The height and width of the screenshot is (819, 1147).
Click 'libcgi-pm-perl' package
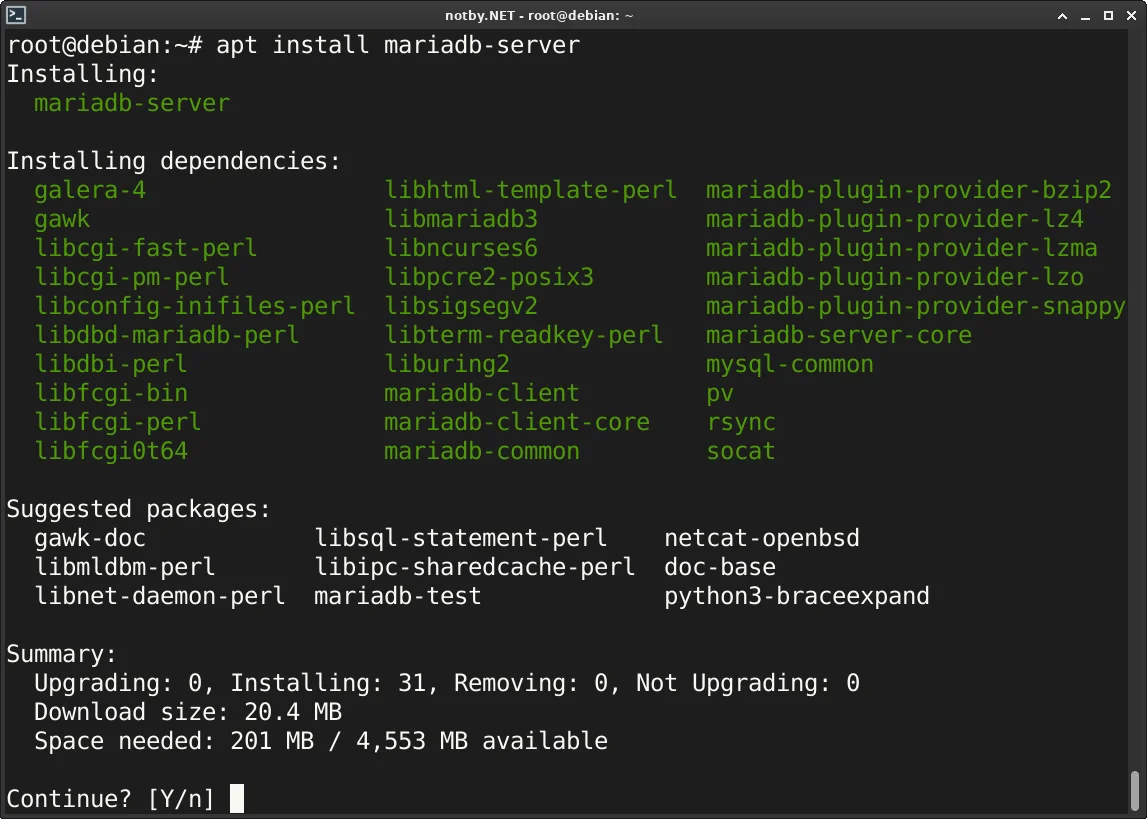click(132, 277)
